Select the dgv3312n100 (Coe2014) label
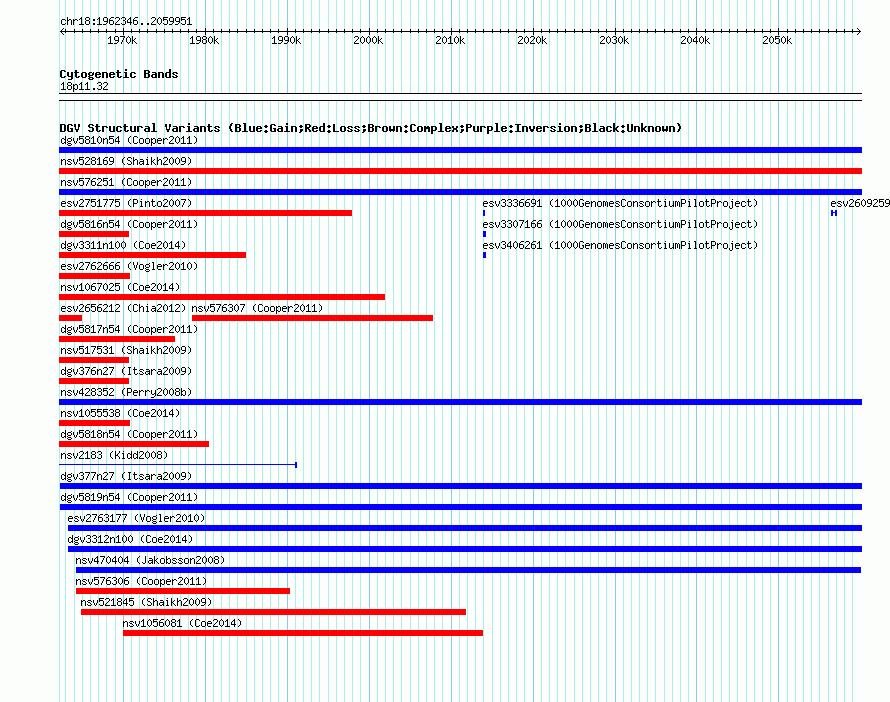The image size is (890, 702). coord(130,539)
